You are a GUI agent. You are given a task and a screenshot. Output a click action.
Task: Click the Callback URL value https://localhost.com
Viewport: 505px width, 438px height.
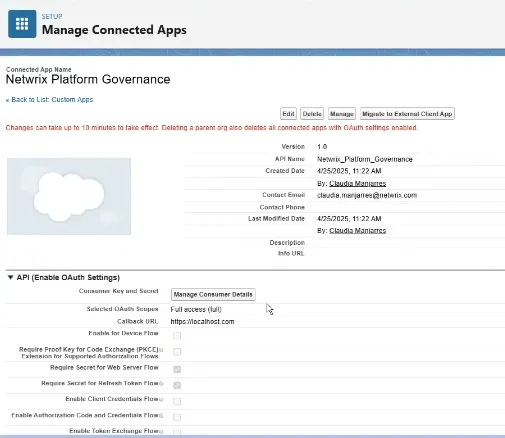[202, 322]
